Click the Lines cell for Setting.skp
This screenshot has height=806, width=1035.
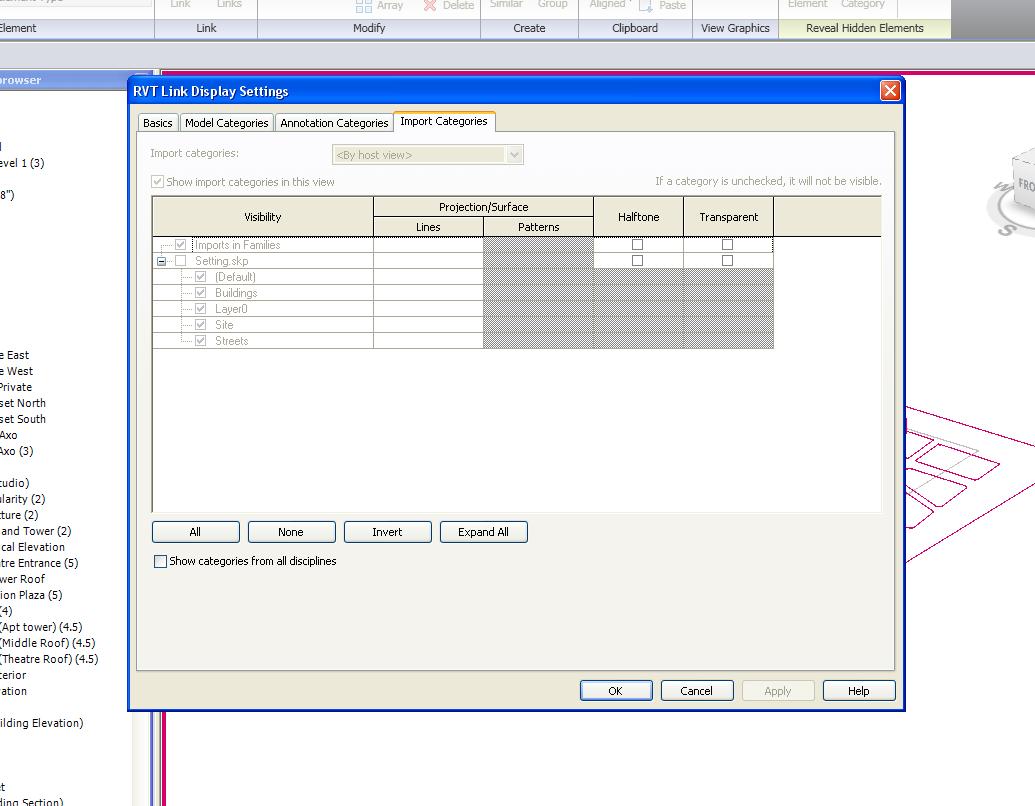428,261
